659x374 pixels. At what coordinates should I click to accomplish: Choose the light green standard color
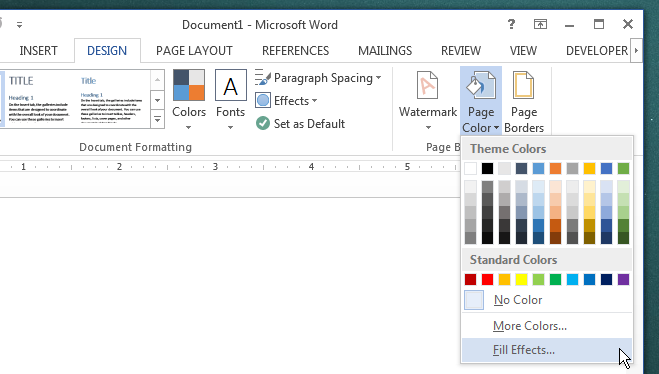point(538,279)
